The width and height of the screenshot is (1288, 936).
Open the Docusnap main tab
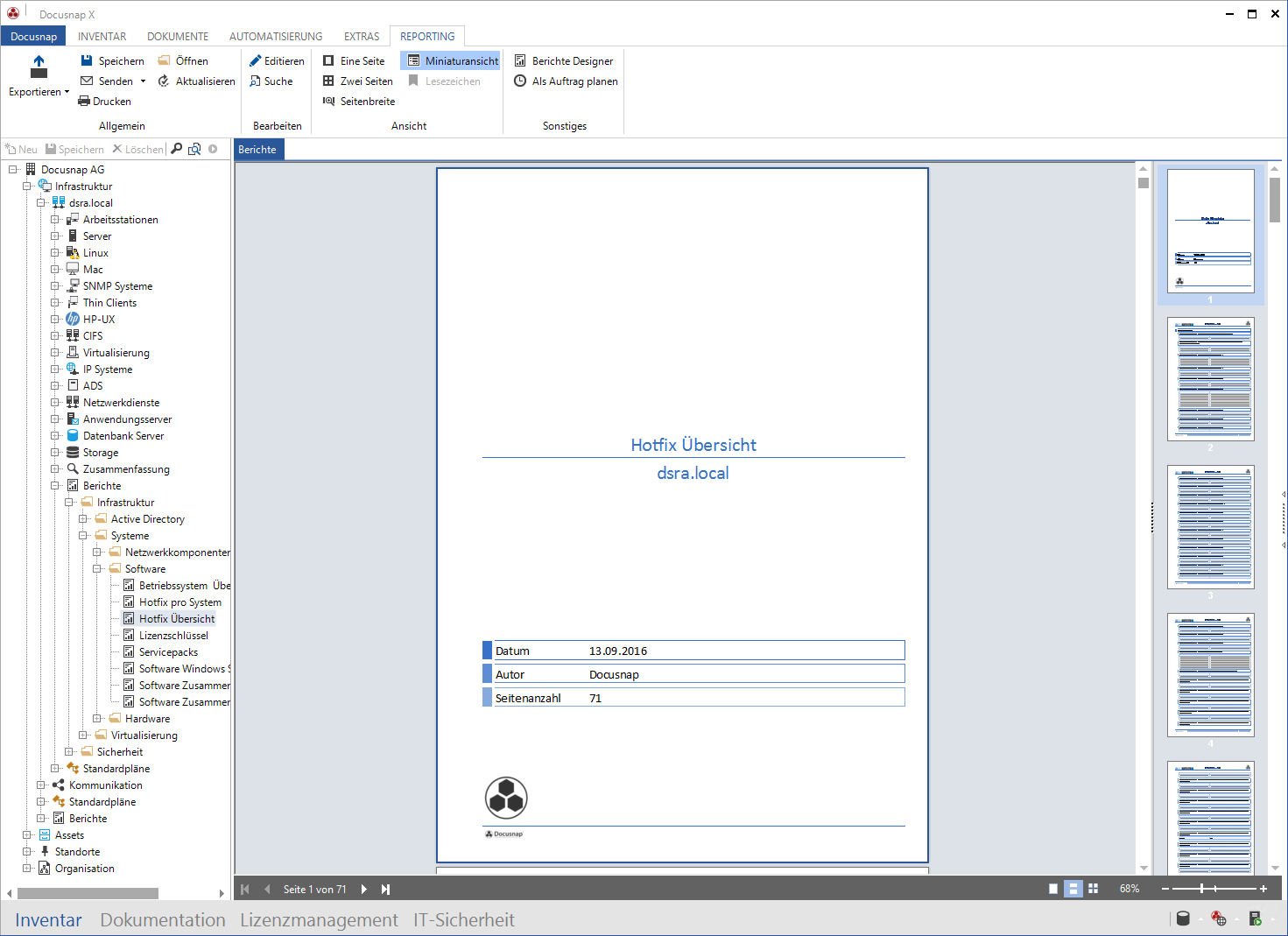[x=33, y=36]
